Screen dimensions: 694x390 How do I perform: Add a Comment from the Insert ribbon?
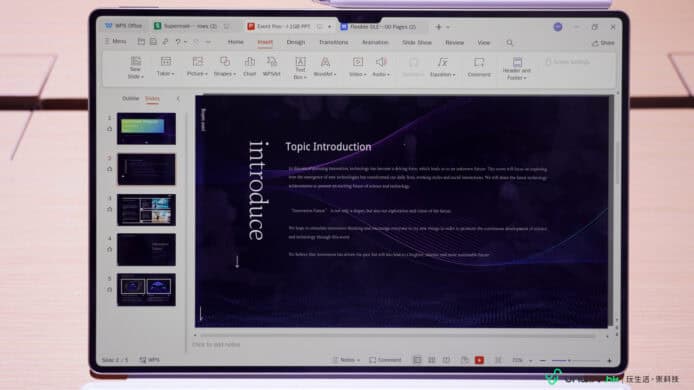coord(479,67)
